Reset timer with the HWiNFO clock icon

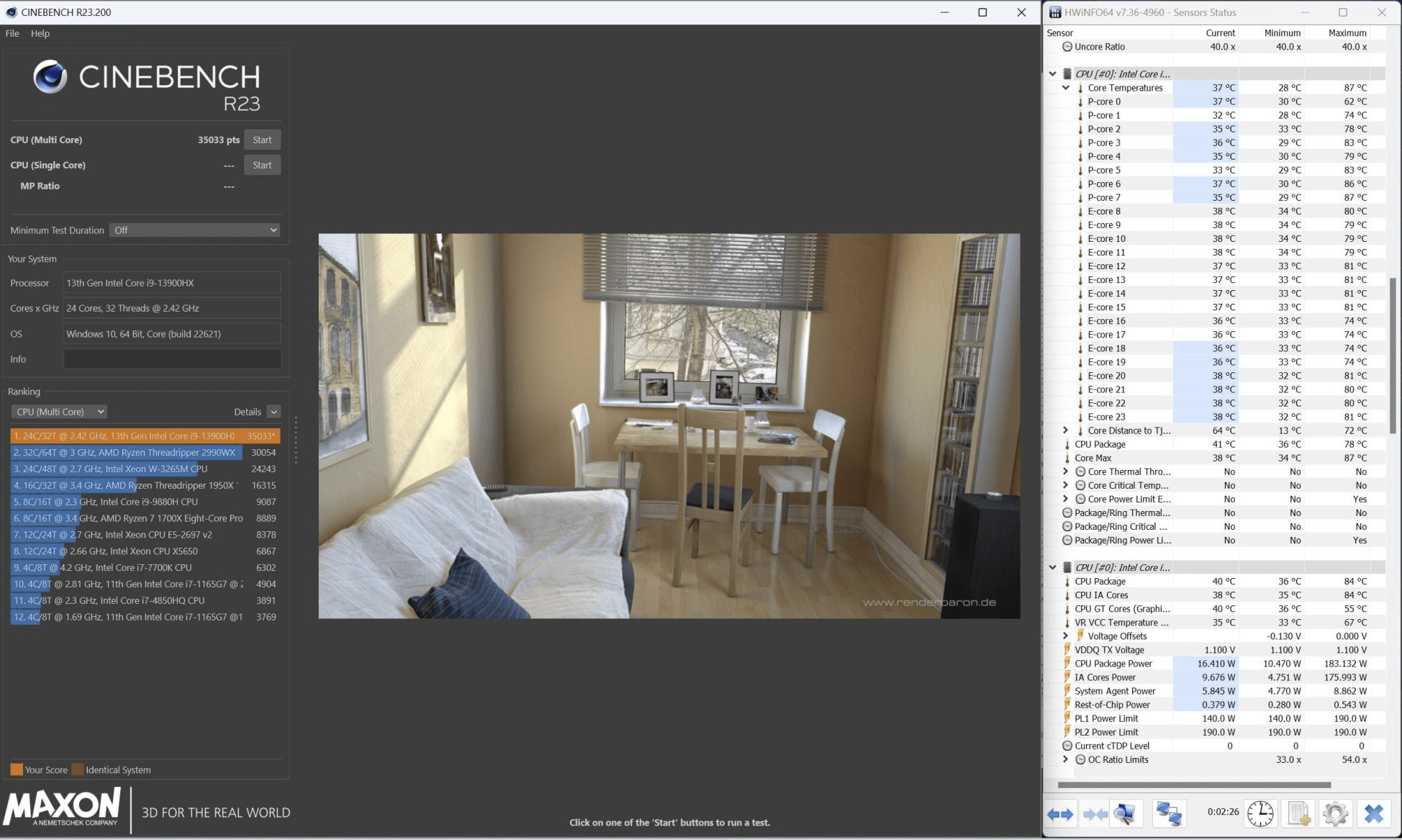[x=1260, y=814]
